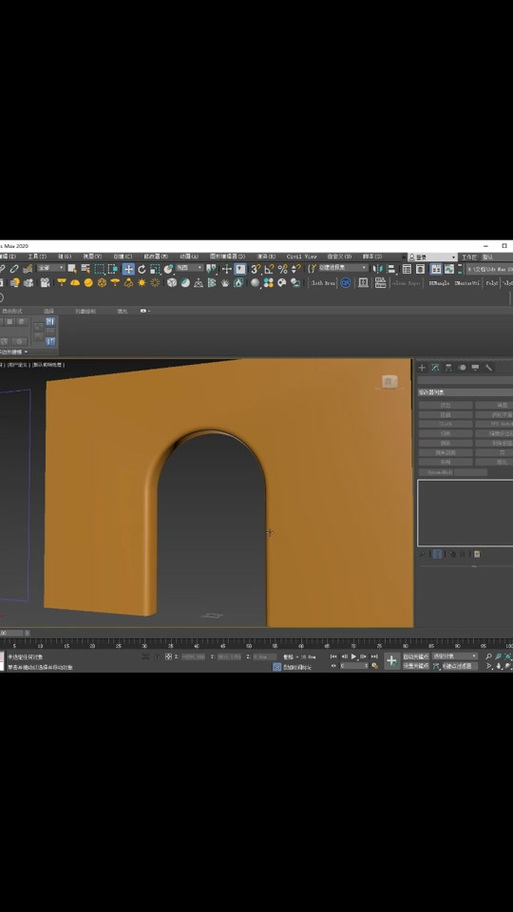Screen dimensions: 513x912
Task: Open the Display command panel tab
Action: [475, 368]
